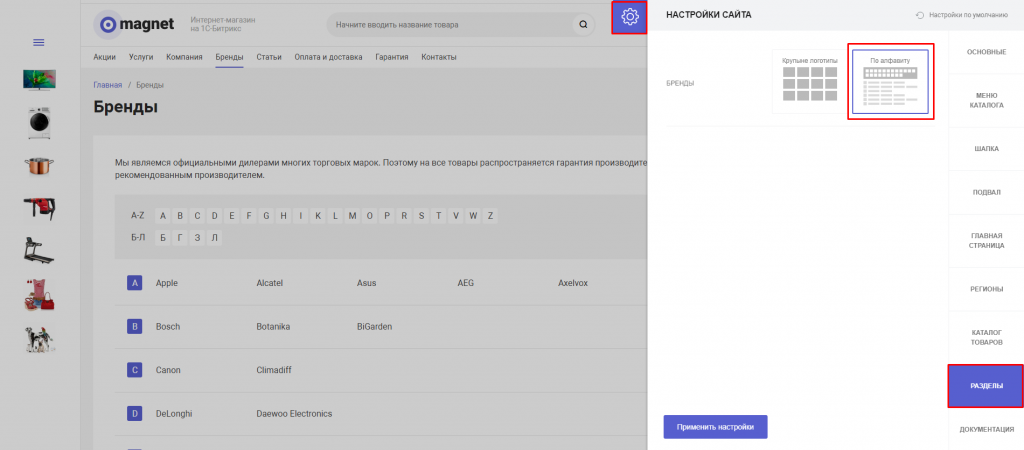Select the A-Z alphabet range
Image resolution: width=1024 pixels, height=450 pixels.
(x=138, y=216)
